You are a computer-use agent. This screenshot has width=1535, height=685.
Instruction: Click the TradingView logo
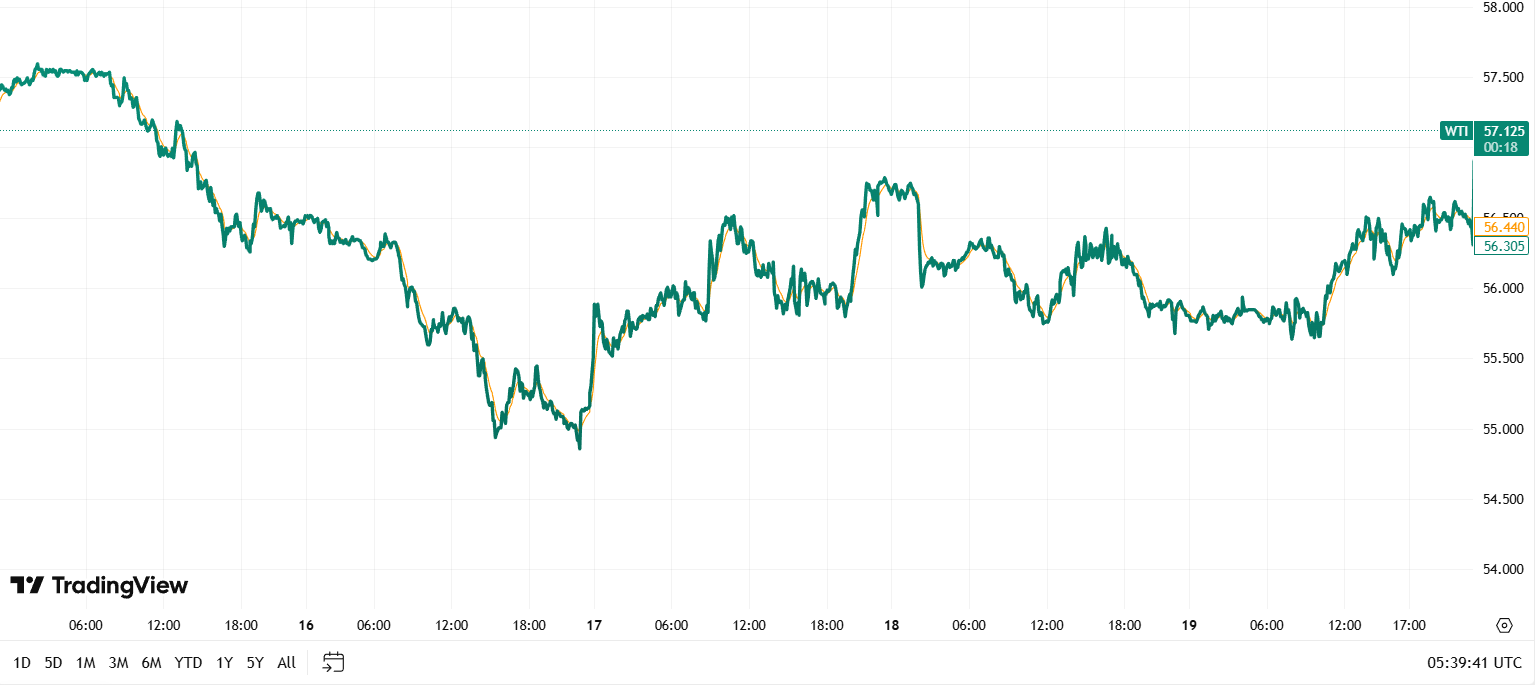click(99, 586)
